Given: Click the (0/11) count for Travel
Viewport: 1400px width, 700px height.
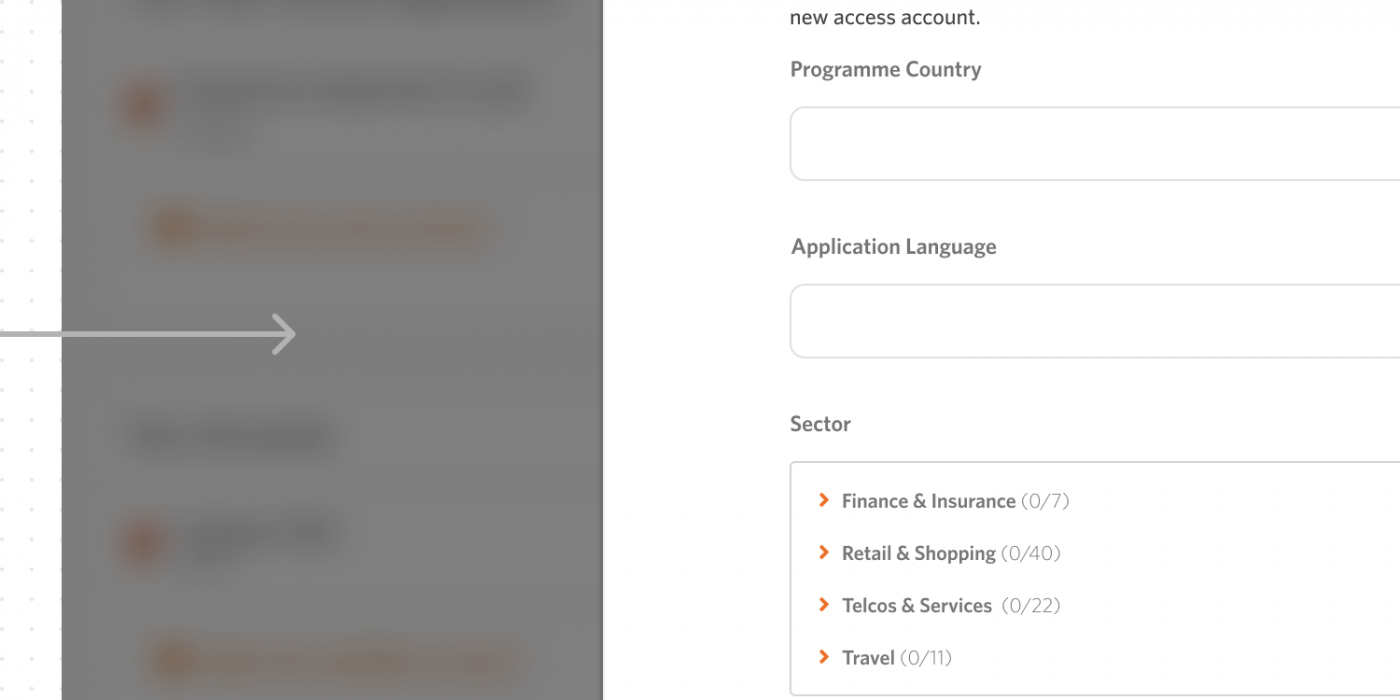Looking at the screenshot, I should tap(926, 657).
